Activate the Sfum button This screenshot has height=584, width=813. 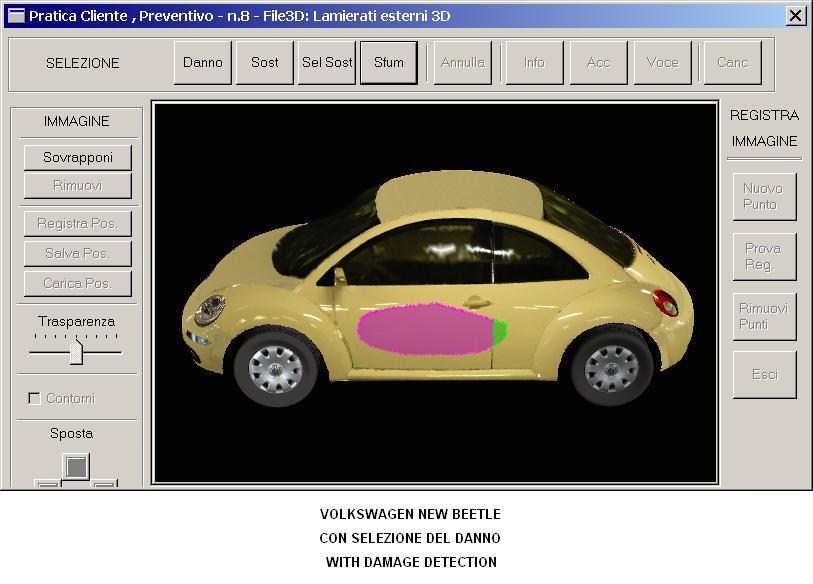point(389,63)
